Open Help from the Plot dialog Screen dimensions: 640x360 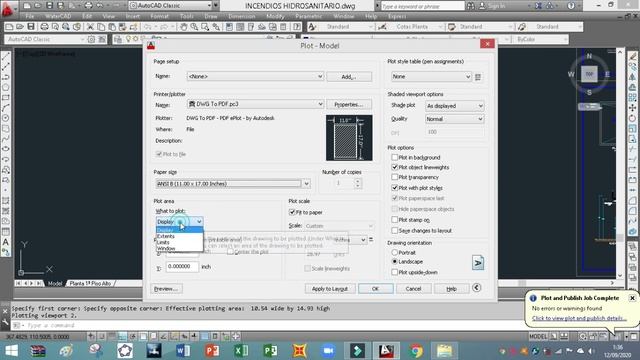451,289
